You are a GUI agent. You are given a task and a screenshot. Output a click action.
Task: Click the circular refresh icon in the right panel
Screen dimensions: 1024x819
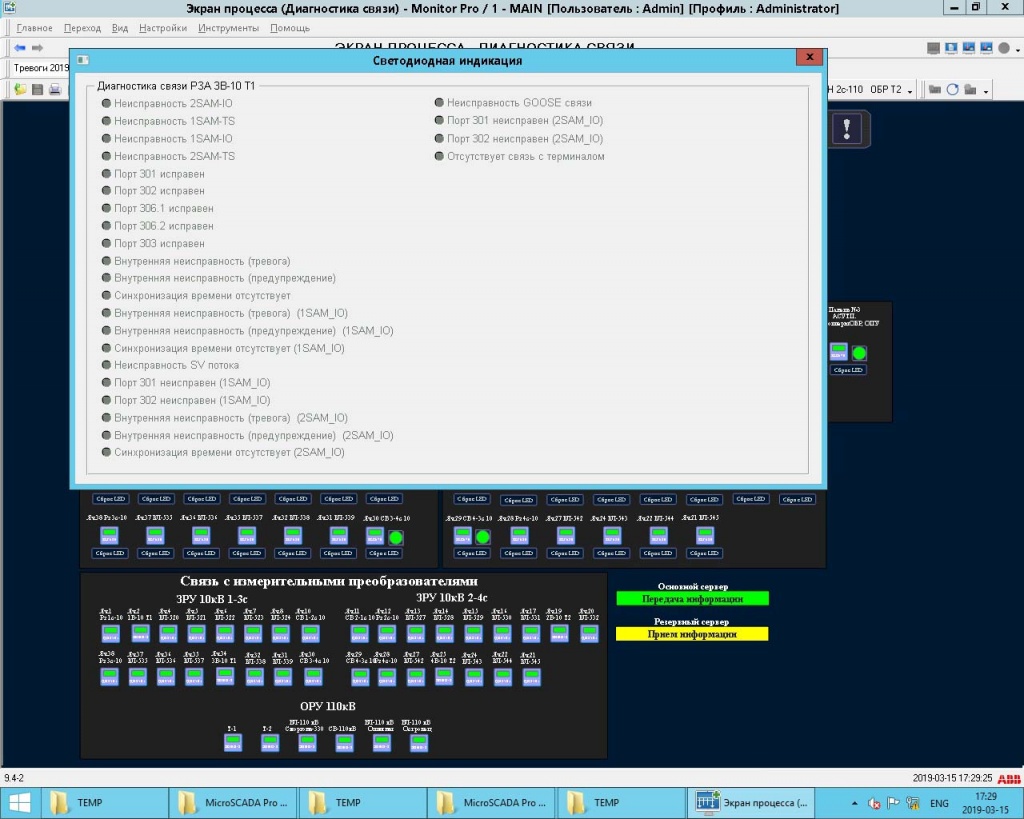[952, 90]
